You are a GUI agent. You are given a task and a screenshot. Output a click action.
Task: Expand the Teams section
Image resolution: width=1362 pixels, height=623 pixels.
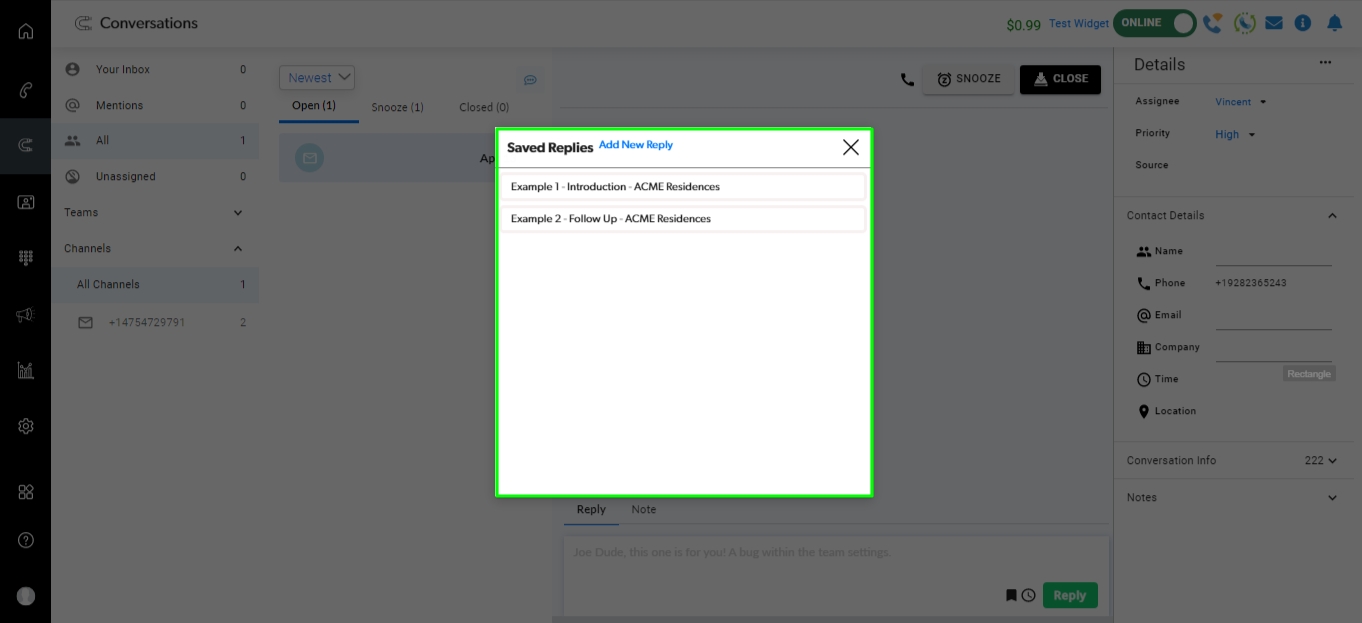[237, 213]
